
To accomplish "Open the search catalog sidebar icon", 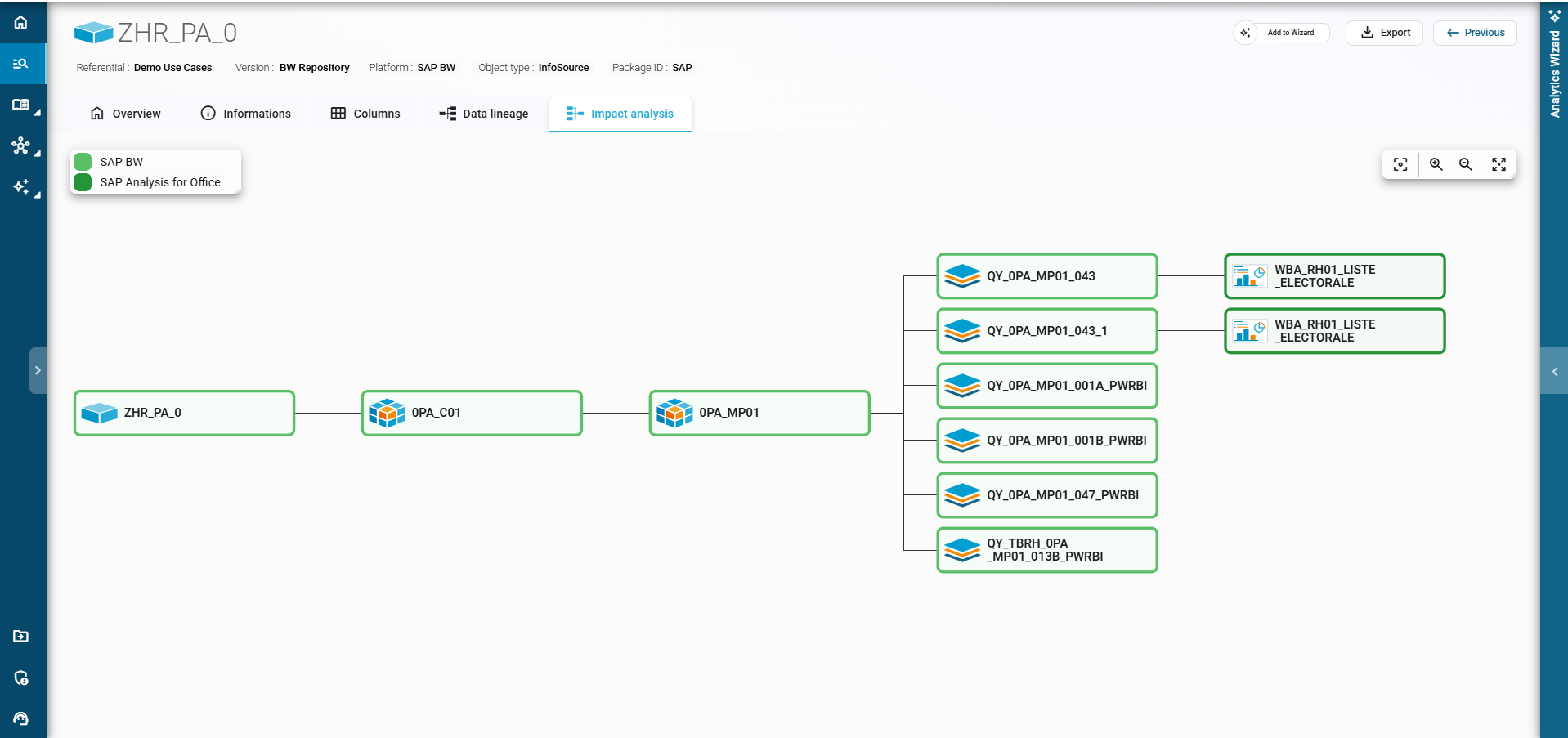I will pyautogui.click(x=21, y=64).
